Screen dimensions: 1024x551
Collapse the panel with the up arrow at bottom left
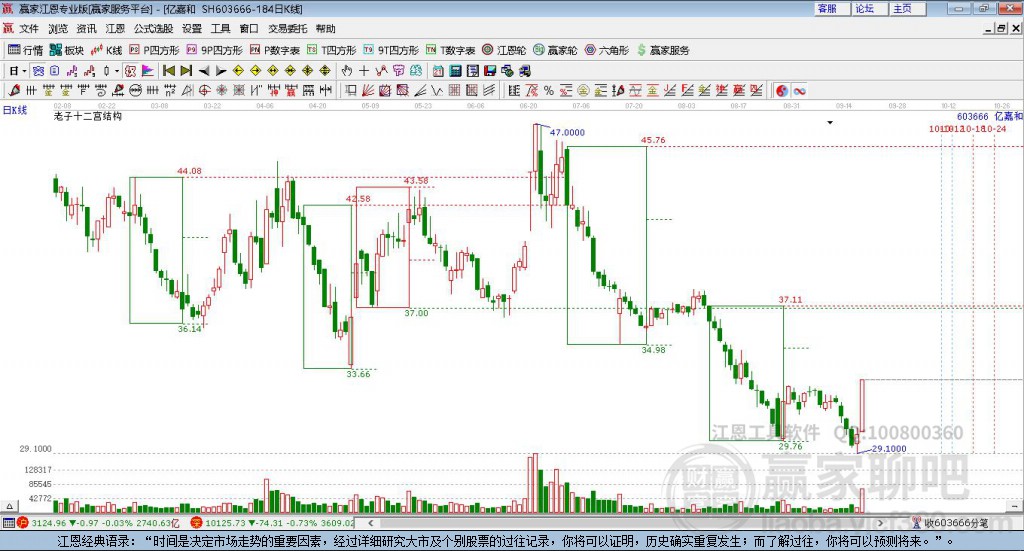9,506
